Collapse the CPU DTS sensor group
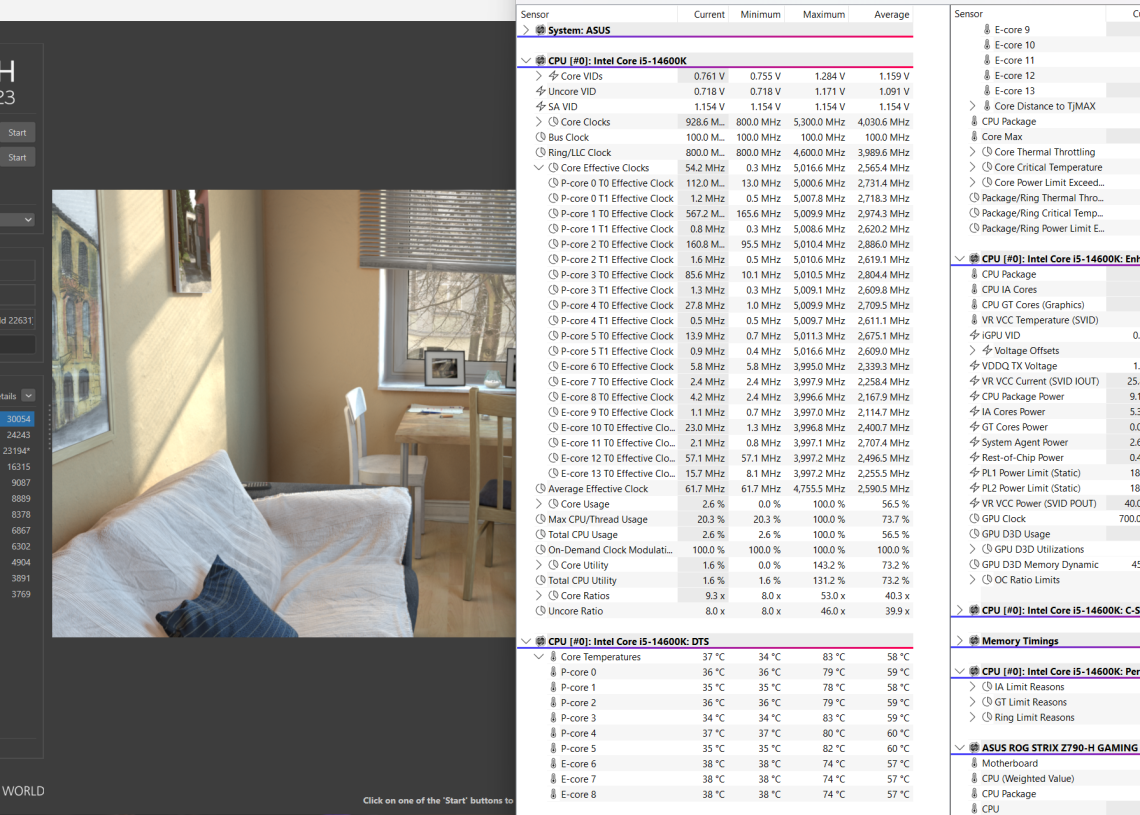The height and width of the screenshot is (815, 1140). (x=526, y=641)
